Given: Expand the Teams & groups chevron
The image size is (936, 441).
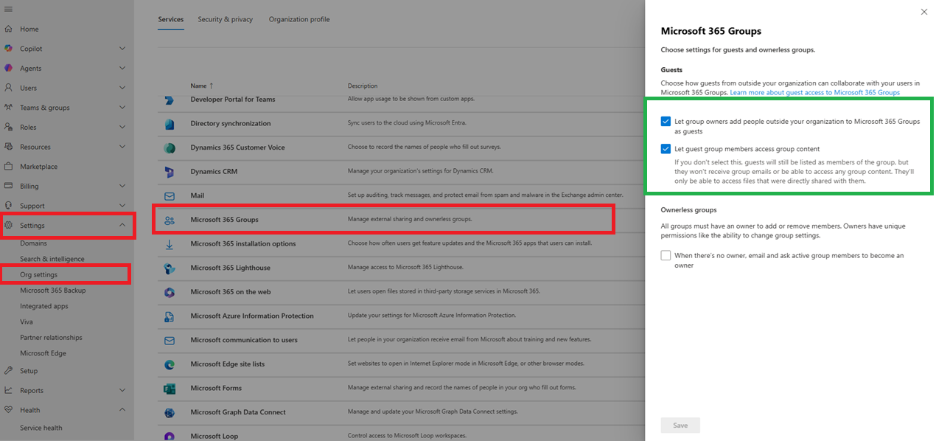Looking at the screenshot, I should pyautogui.click(x=122, y=108).
